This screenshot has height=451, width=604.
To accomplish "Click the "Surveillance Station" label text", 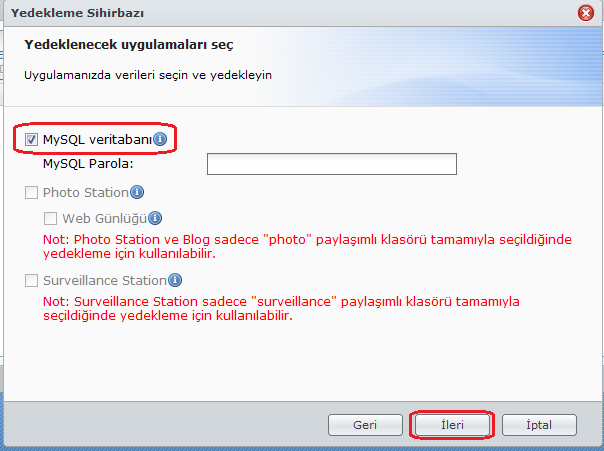I will pyautogui.click(x=105, y=281).
